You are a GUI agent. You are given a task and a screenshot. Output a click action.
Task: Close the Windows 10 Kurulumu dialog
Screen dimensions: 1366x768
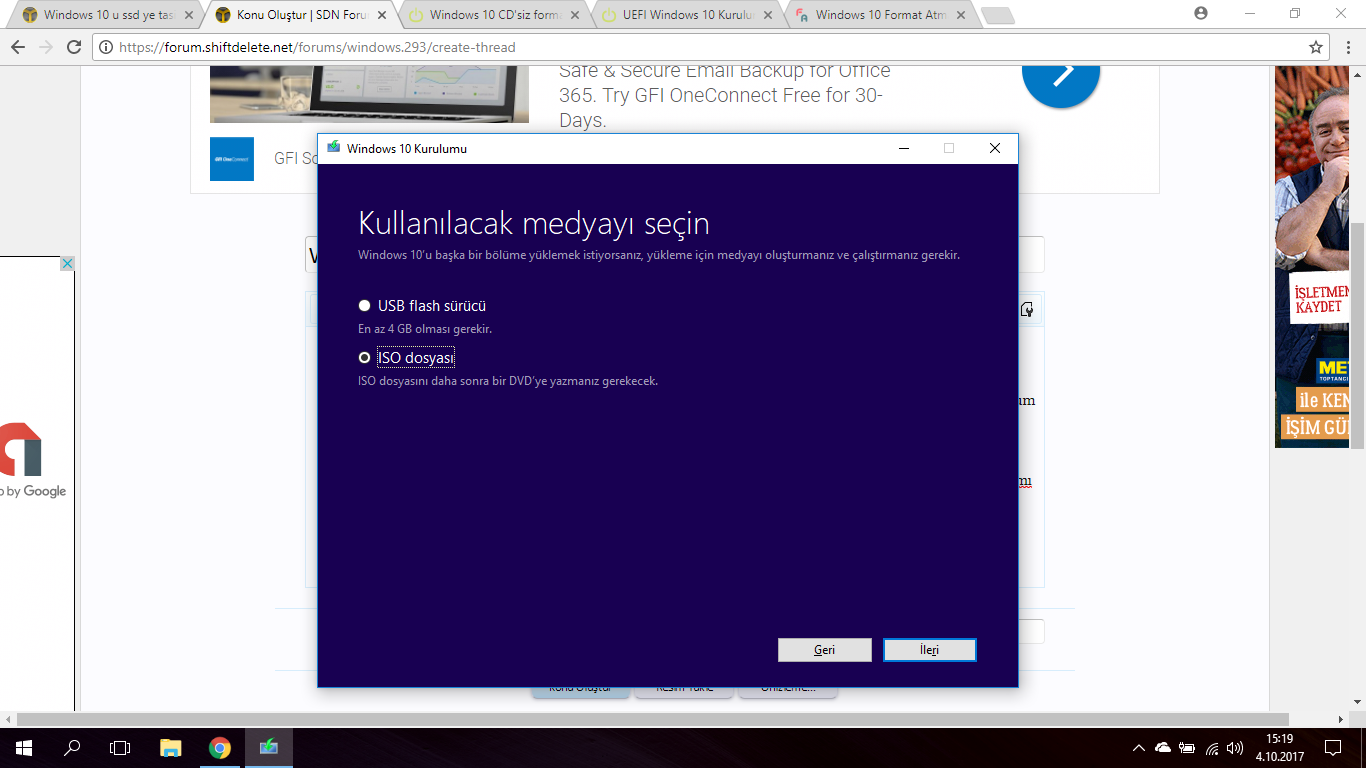coord(994,148)
